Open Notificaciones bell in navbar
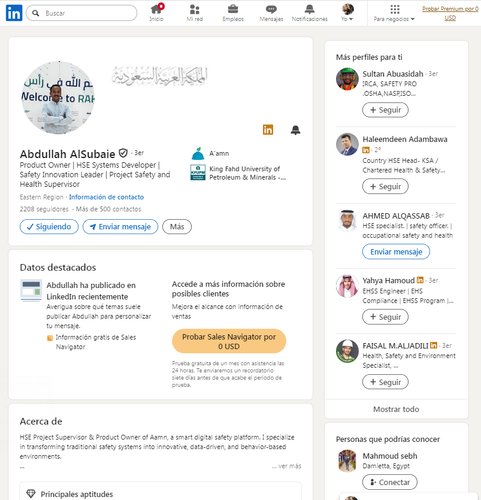Viewport: 481px width, 500px height. pos(310,13)
